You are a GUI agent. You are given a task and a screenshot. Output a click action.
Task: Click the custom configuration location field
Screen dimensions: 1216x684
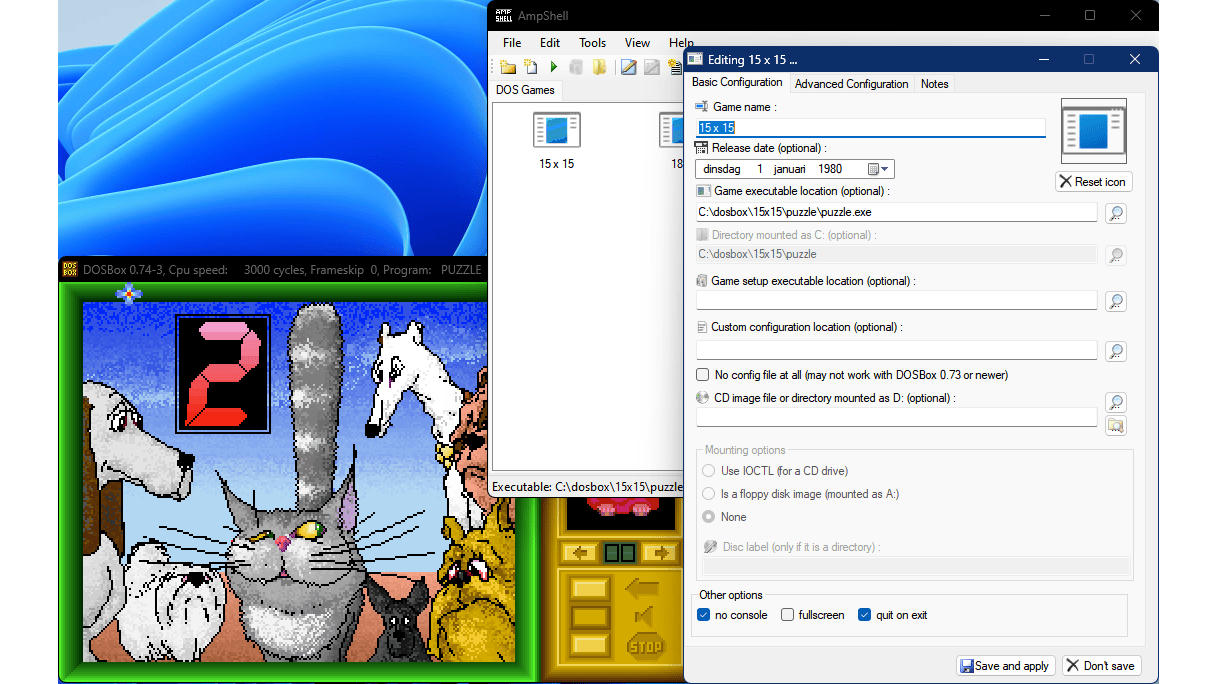click(896, 350)
